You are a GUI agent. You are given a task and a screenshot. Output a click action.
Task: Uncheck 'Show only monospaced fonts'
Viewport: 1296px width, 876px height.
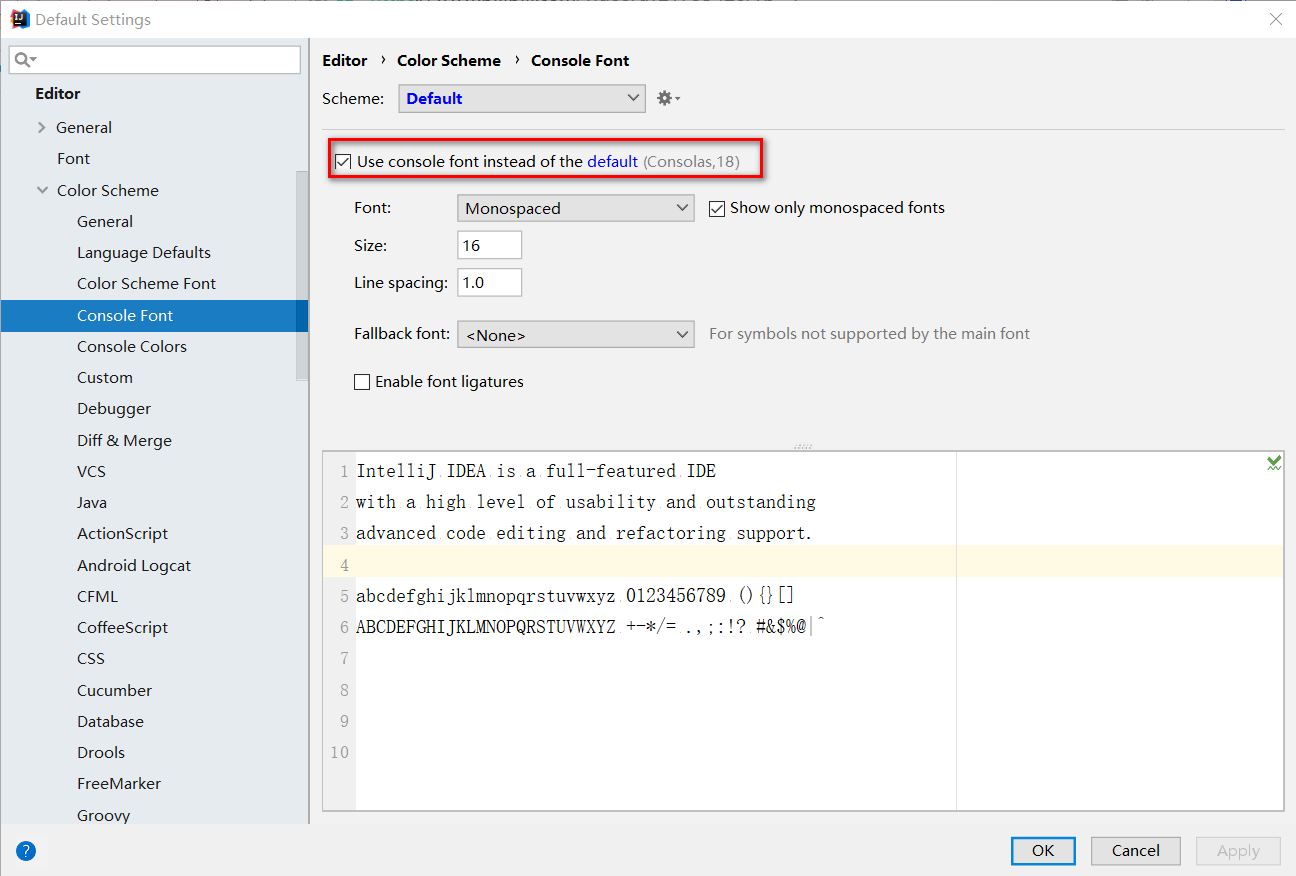[716, 208]
